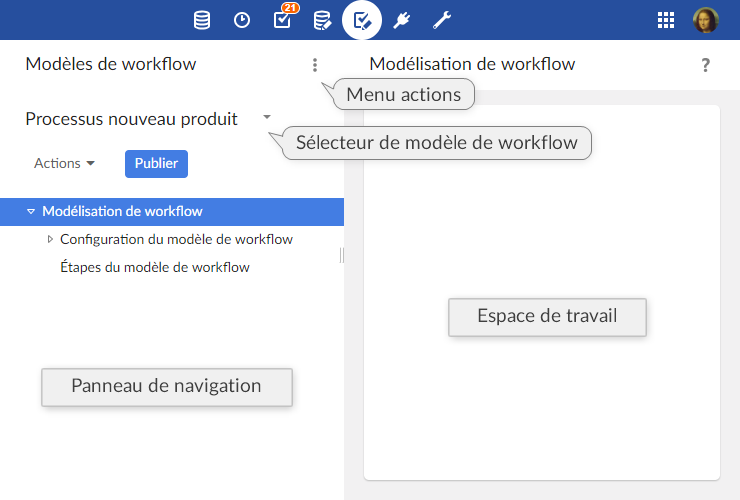Screen dimensions: 740x500
Task: Expand Configuration du modèle de workflow arrow
Action: coord(50,239)
